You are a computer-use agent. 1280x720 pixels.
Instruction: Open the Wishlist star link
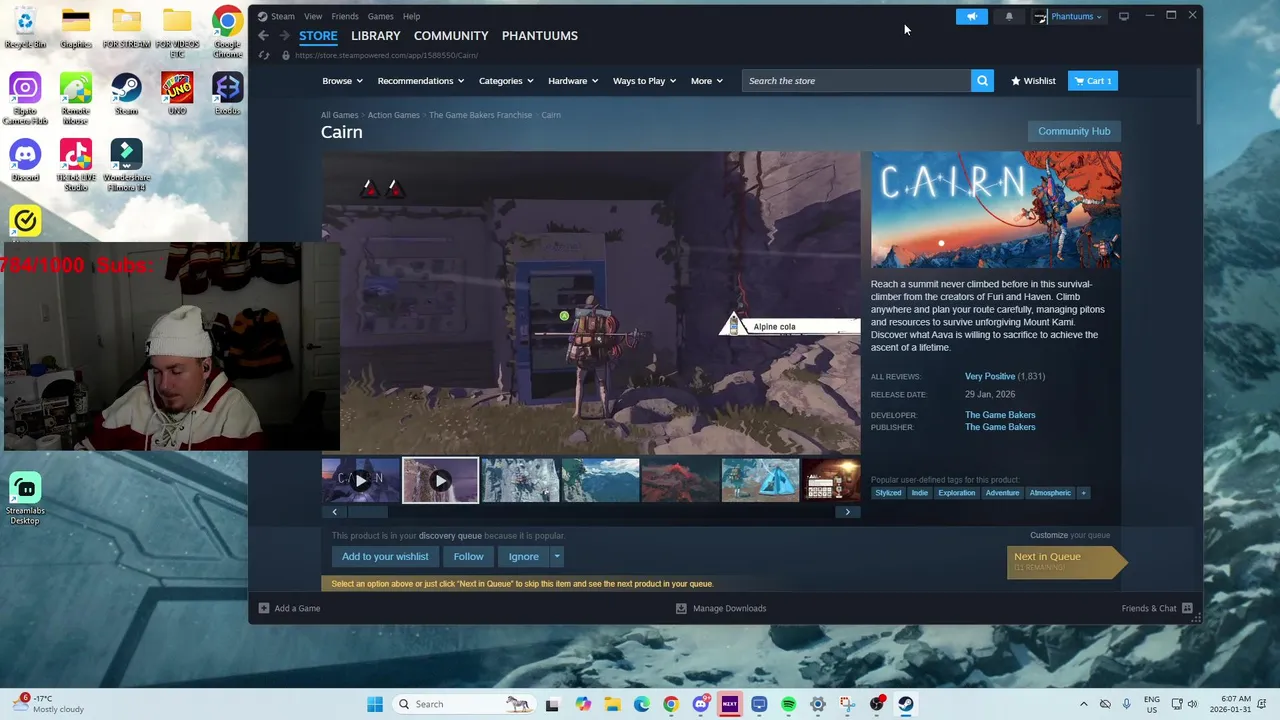[x=1033, y=81]
